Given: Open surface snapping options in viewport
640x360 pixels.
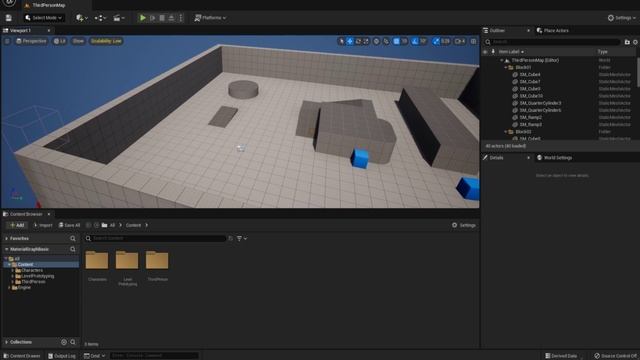Looking at the screenshot, I should [386, 41].
